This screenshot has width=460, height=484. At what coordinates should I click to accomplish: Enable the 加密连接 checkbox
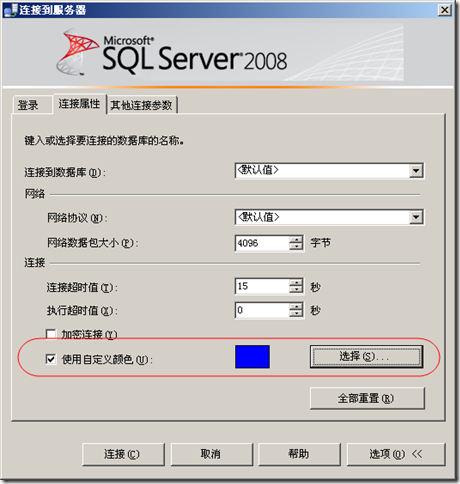[x=51, y=334]
